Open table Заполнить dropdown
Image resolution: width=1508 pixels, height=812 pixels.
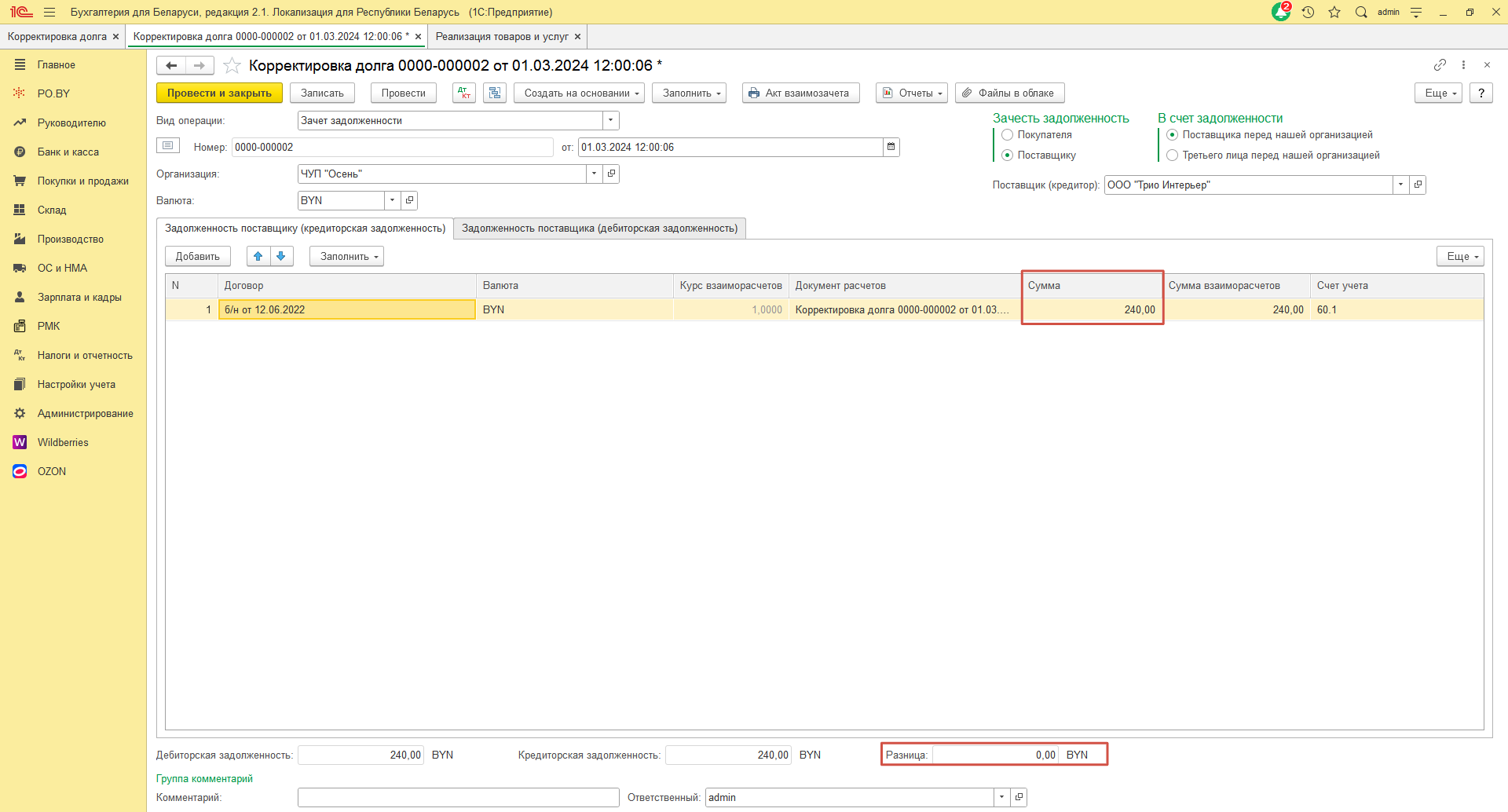[x=346, y=256]
